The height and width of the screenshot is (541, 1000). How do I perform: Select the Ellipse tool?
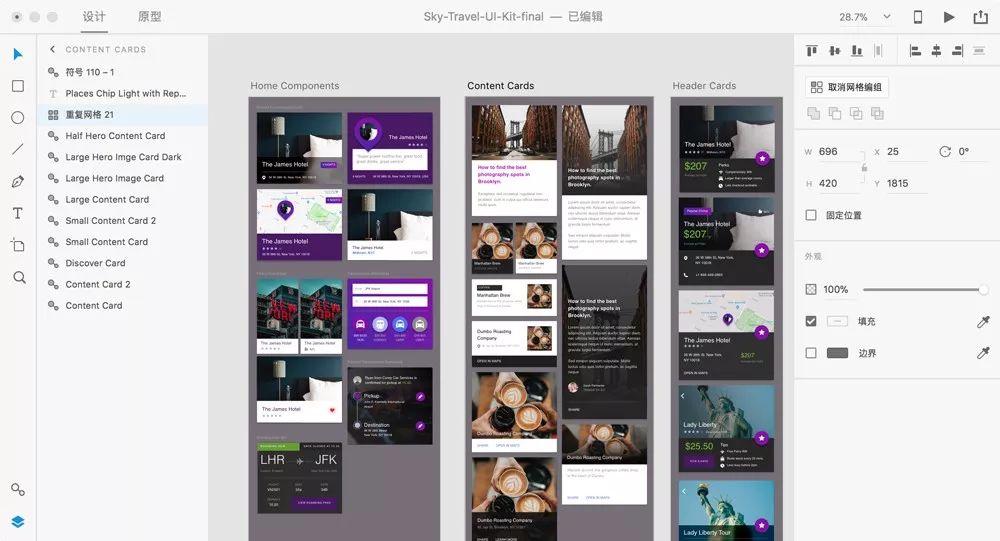point(18,118)
